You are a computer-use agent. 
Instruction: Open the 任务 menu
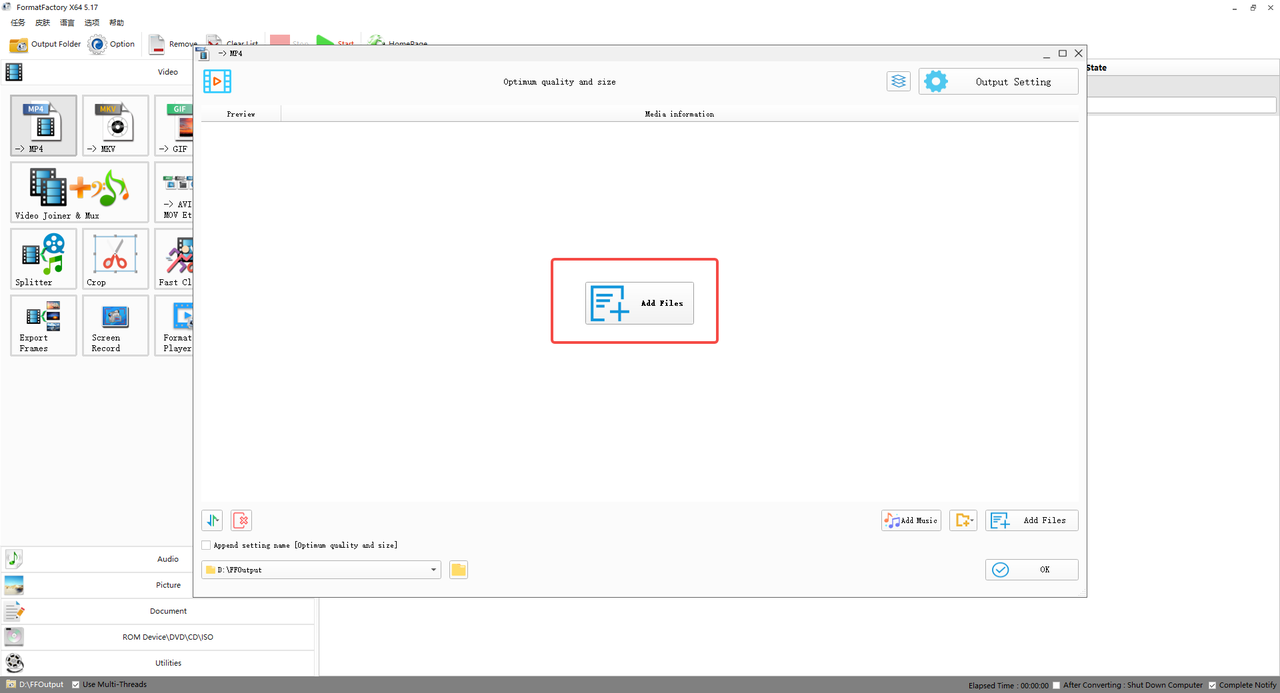(18, 22)
